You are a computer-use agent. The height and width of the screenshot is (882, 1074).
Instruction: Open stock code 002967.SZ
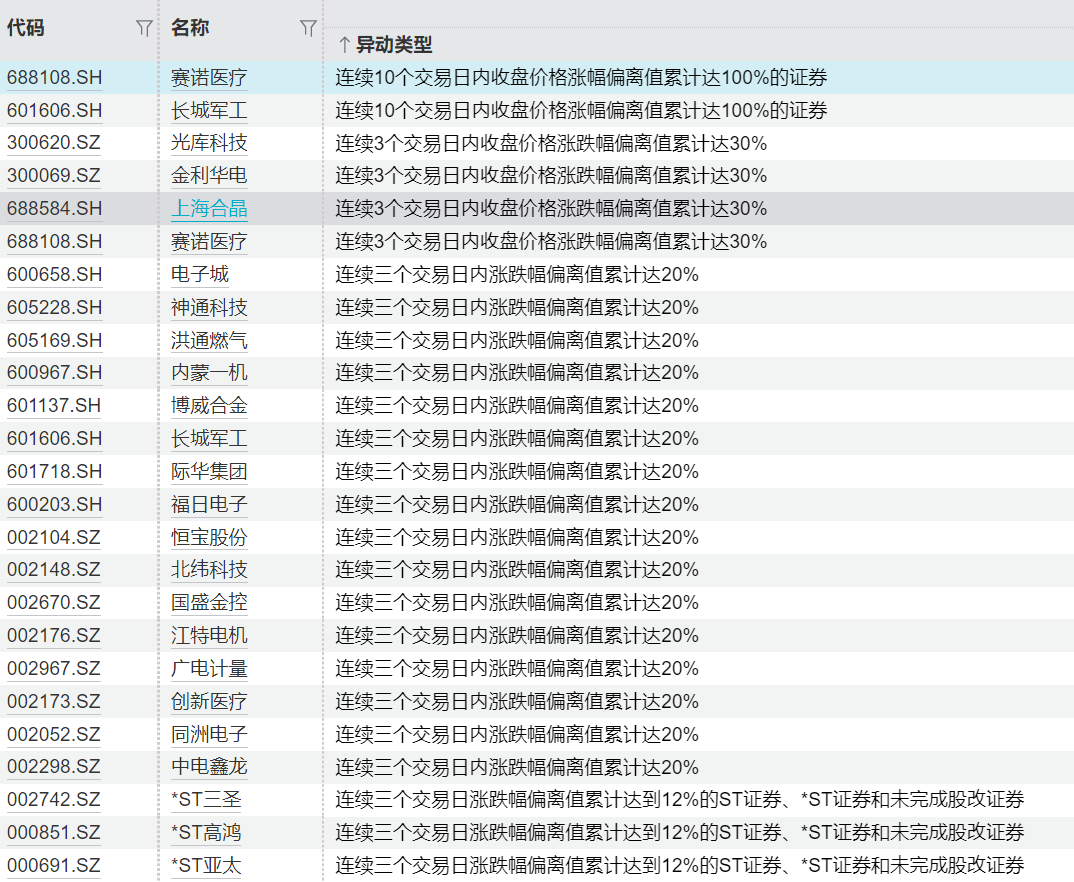(53, 668)
